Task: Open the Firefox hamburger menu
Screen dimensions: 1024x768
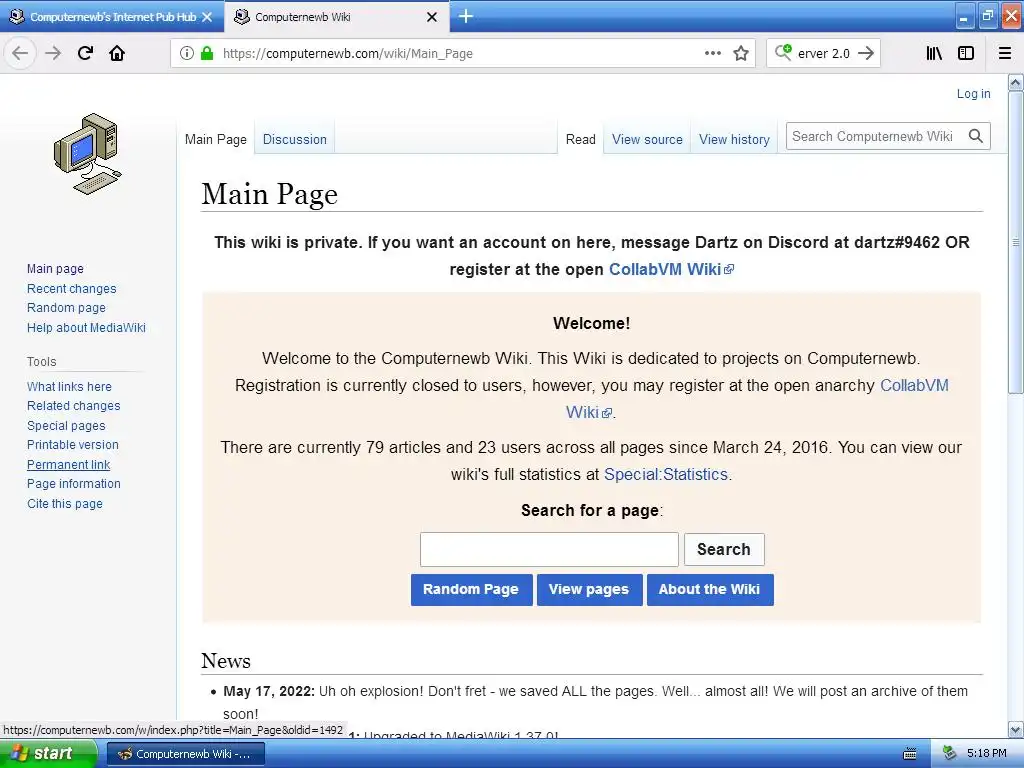Action: pyautogui.click(x=1005, y=53)
